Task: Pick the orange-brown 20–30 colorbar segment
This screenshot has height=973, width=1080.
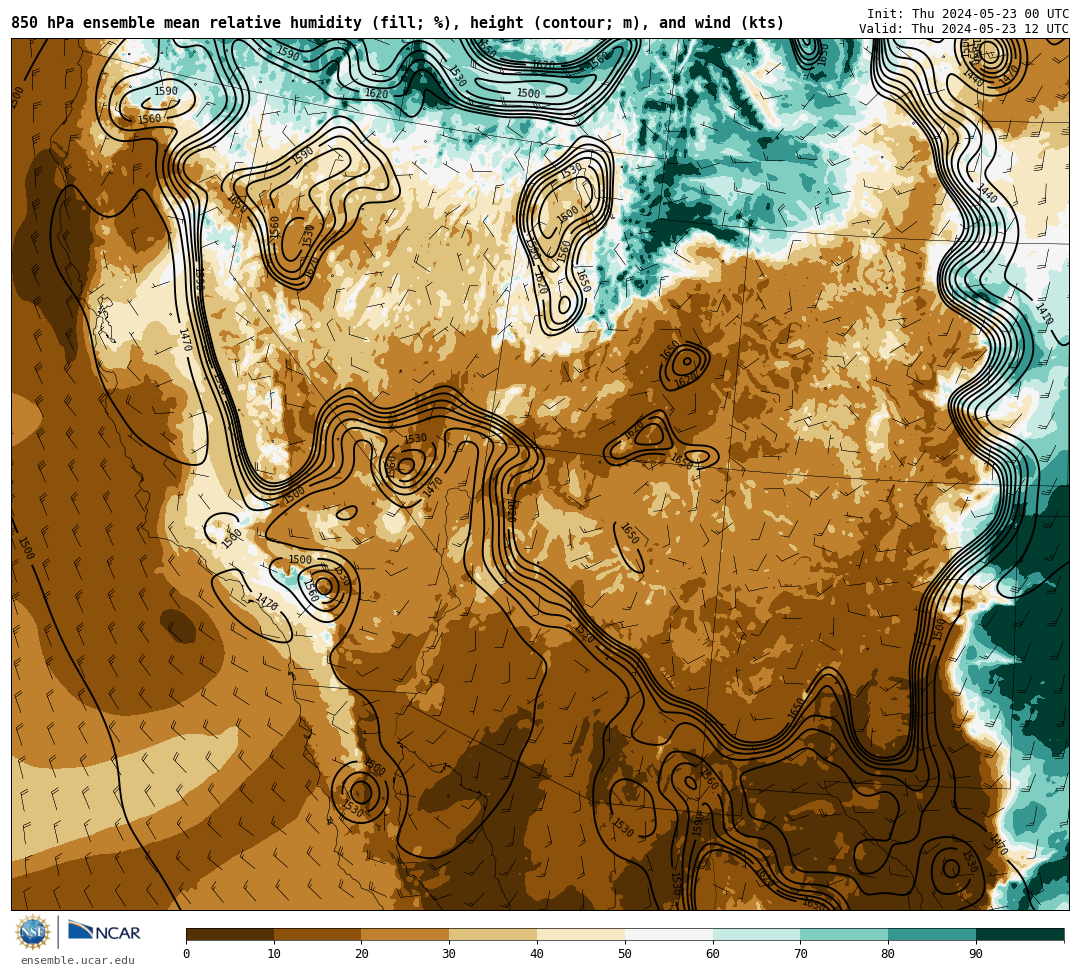Action: click(406, 934)
